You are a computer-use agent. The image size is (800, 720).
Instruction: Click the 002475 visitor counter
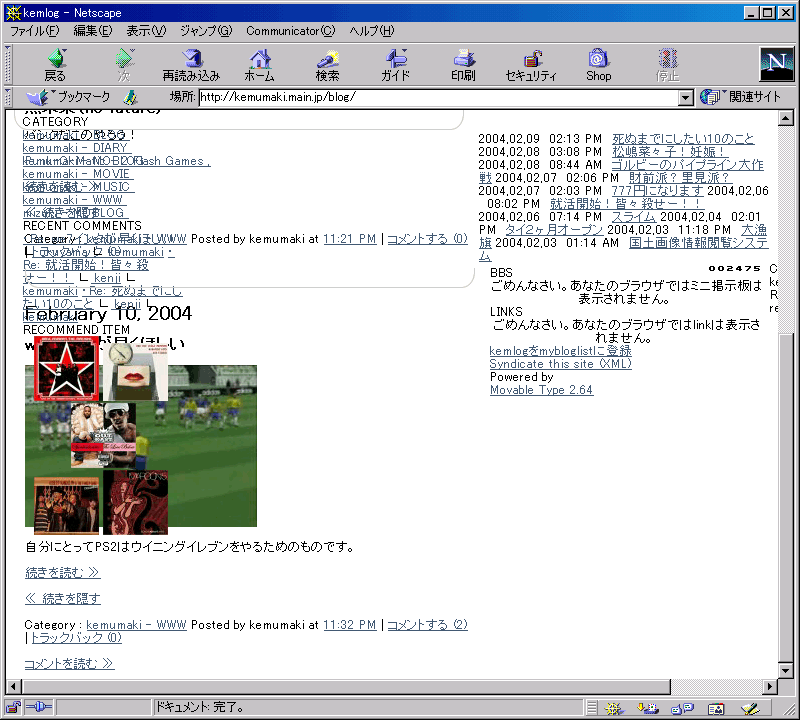coord(734,268)
